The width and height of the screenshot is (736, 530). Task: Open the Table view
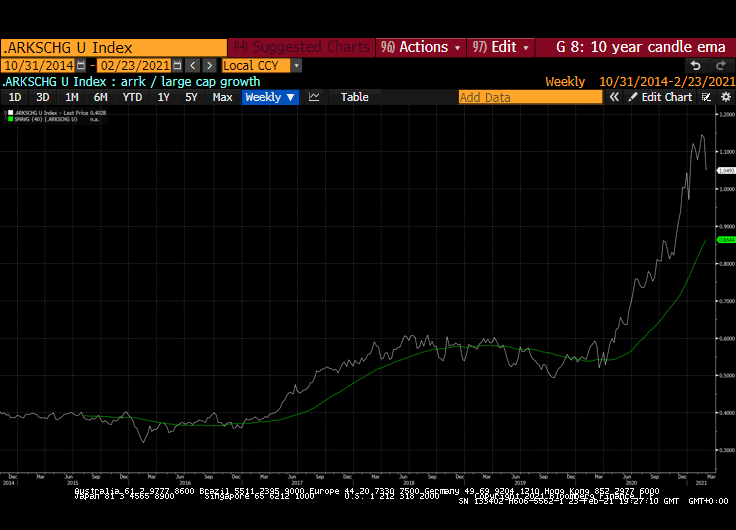click(x=354, y=97)
